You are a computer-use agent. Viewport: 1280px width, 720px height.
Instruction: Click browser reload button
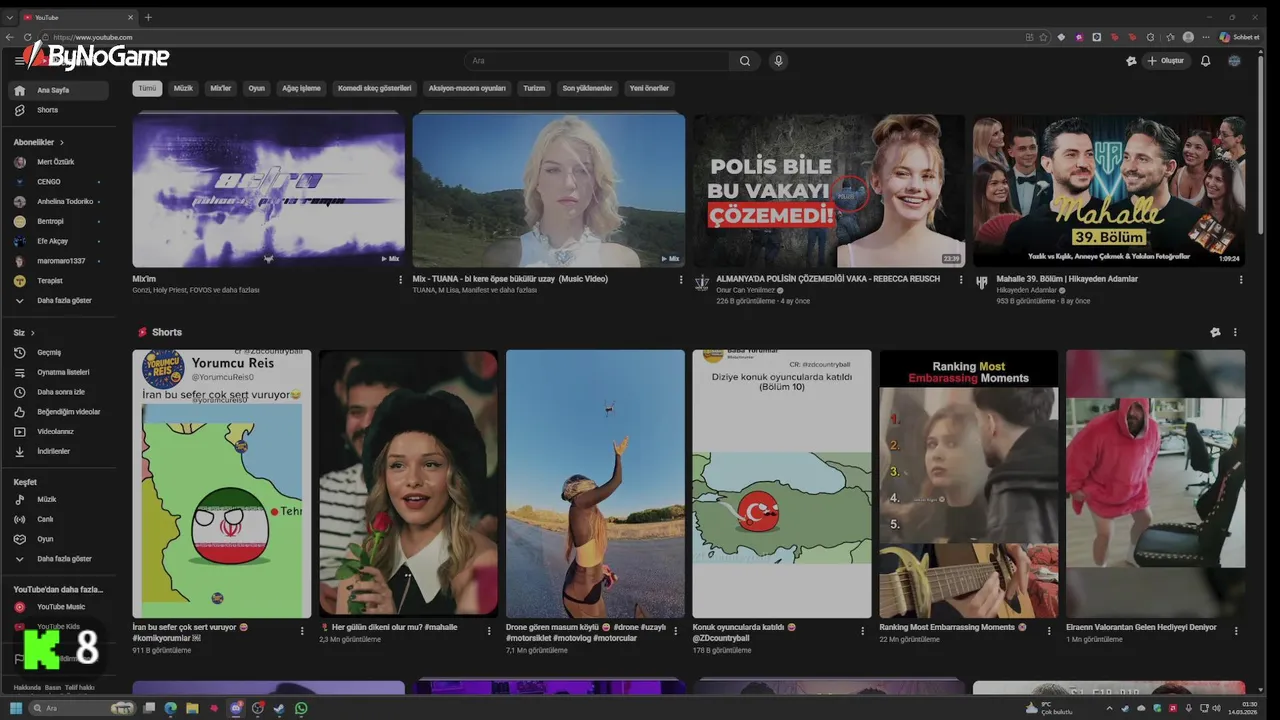tap(28, 37)
